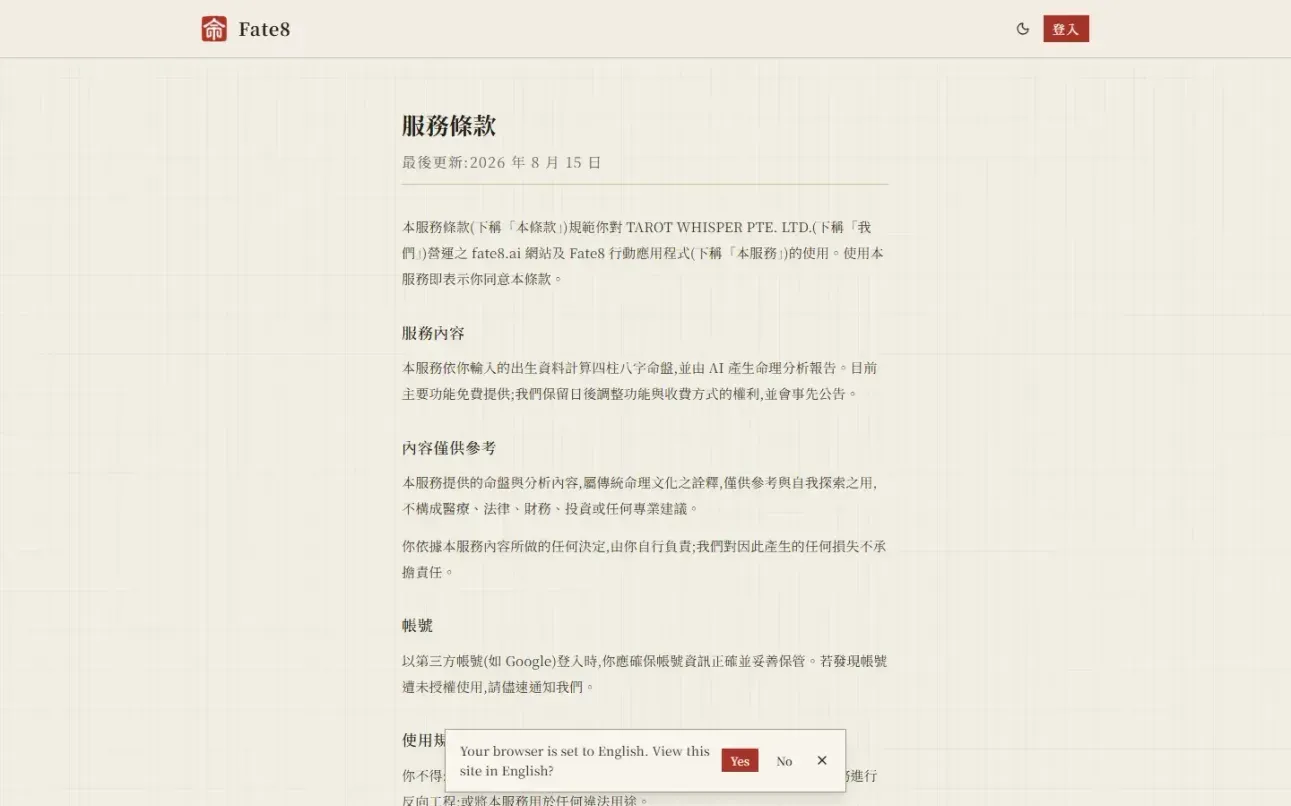The image size is (1291, 806).
Task: Select the 最後更新:2026 年 8 月 15 日 date line
Action: [x=502, y=162]
